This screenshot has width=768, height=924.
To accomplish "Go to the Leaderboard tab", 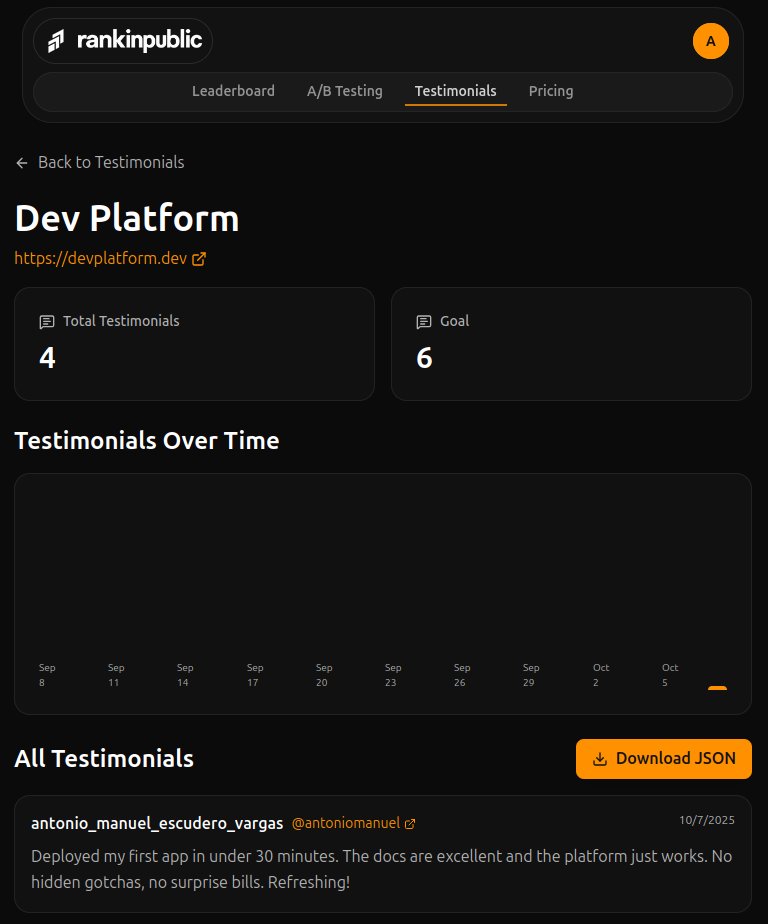I will pyautogui.click(x=233, y=91).
